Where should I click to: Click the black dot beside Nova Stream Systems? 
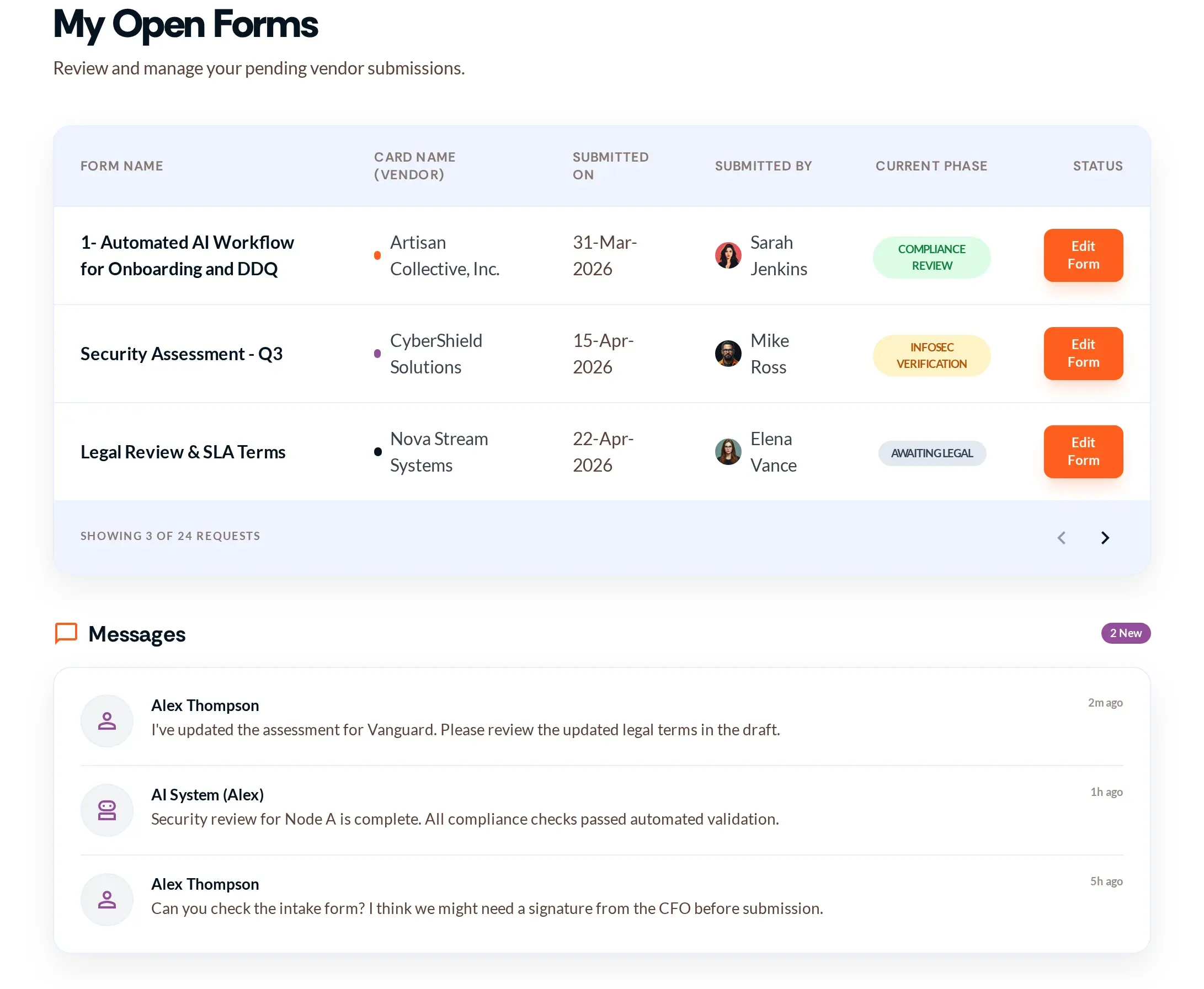[377, 452]
